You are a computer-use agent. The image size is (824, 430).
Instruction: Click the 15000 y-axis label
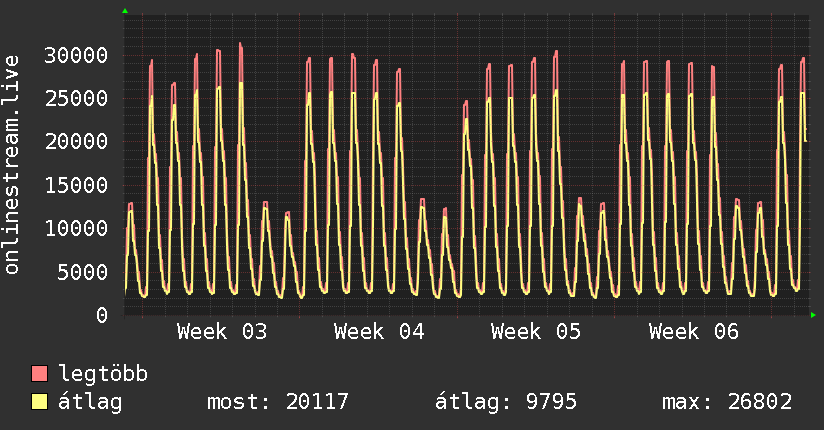tap(76, 185)
